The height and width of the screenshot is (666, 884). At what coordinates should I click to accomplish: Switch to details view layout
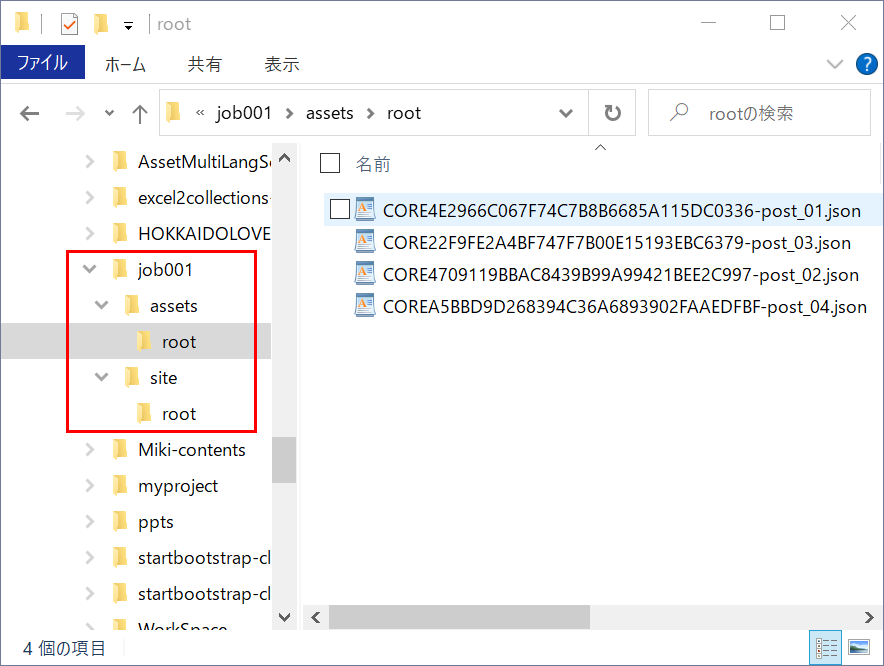click(x=825, y=647)
